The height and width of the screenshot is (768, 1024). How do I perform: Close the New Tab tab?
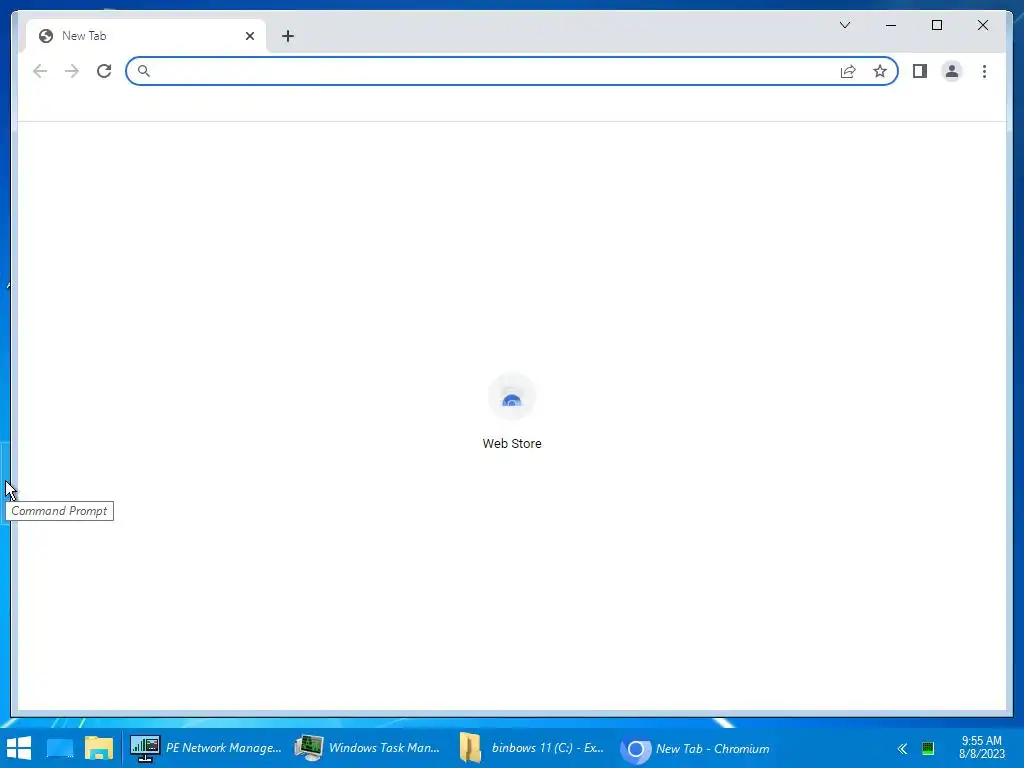pyautogui.click(x=249, y=36)
